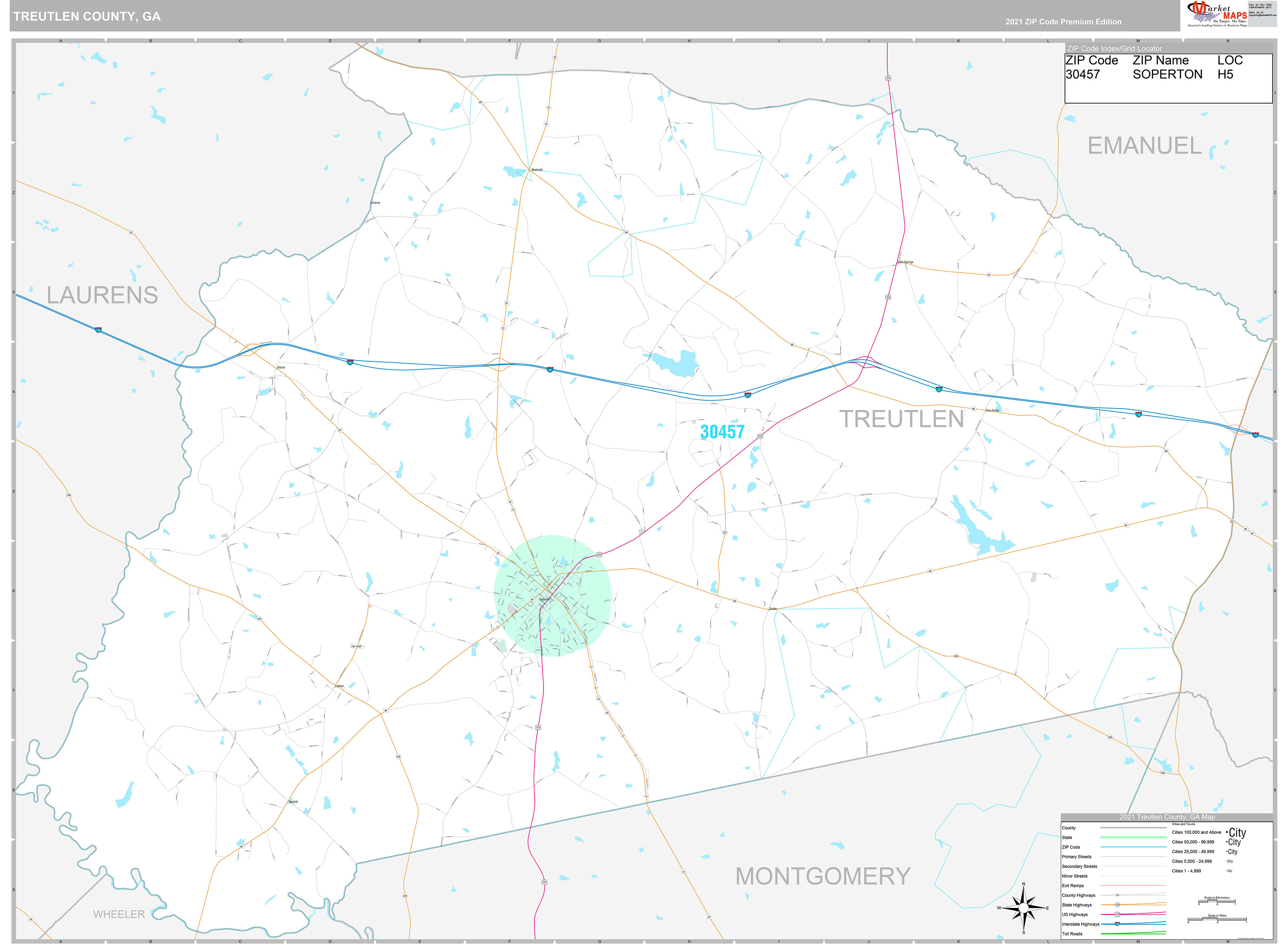Click the County Highways shield icon in legend
This screenshot has height=945, width=1288.
[x=1118, y=896]
